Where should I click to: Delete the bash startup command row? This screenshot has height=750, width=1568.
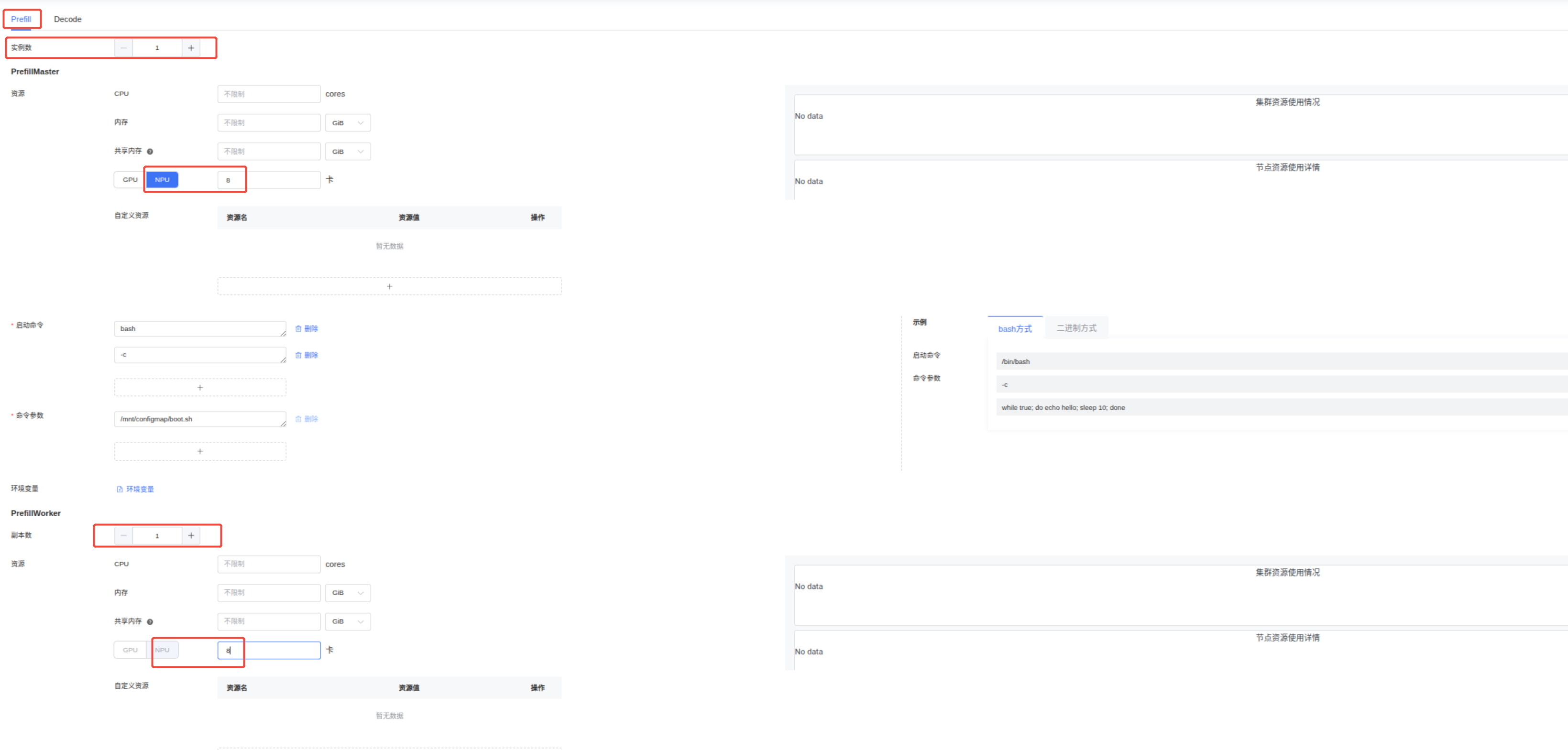click(x=307, y=328)
